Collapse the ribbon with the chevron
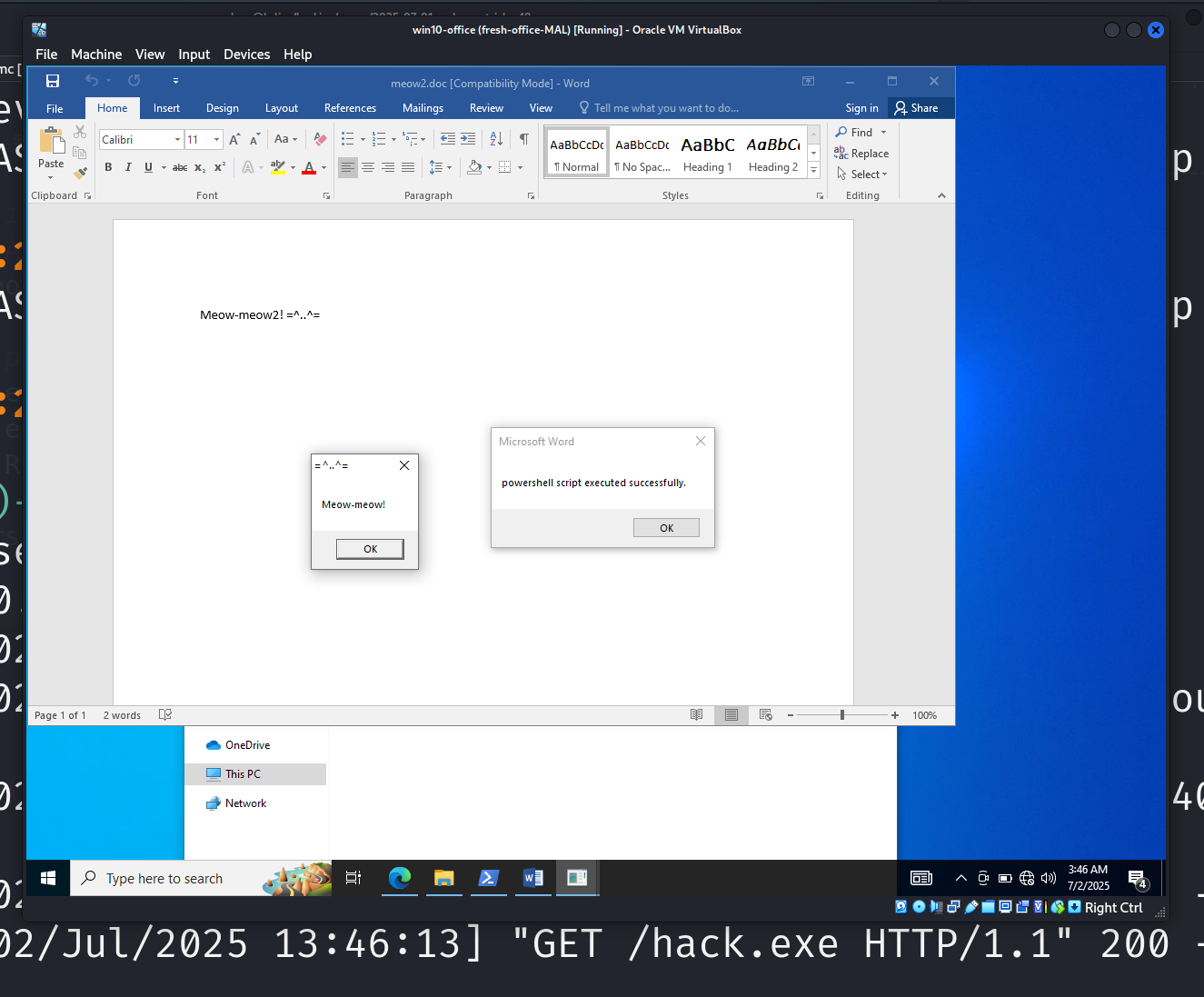Image resolution: width=1204 pixels, height=997 pixels. tap(941, 195)
